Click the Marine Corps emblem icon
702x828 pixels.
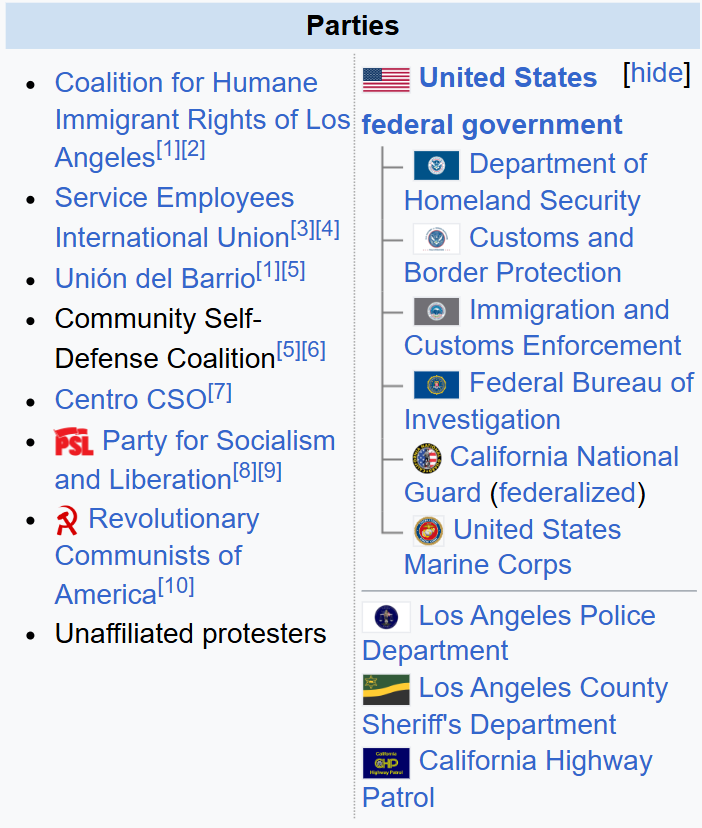click(428, 531)
